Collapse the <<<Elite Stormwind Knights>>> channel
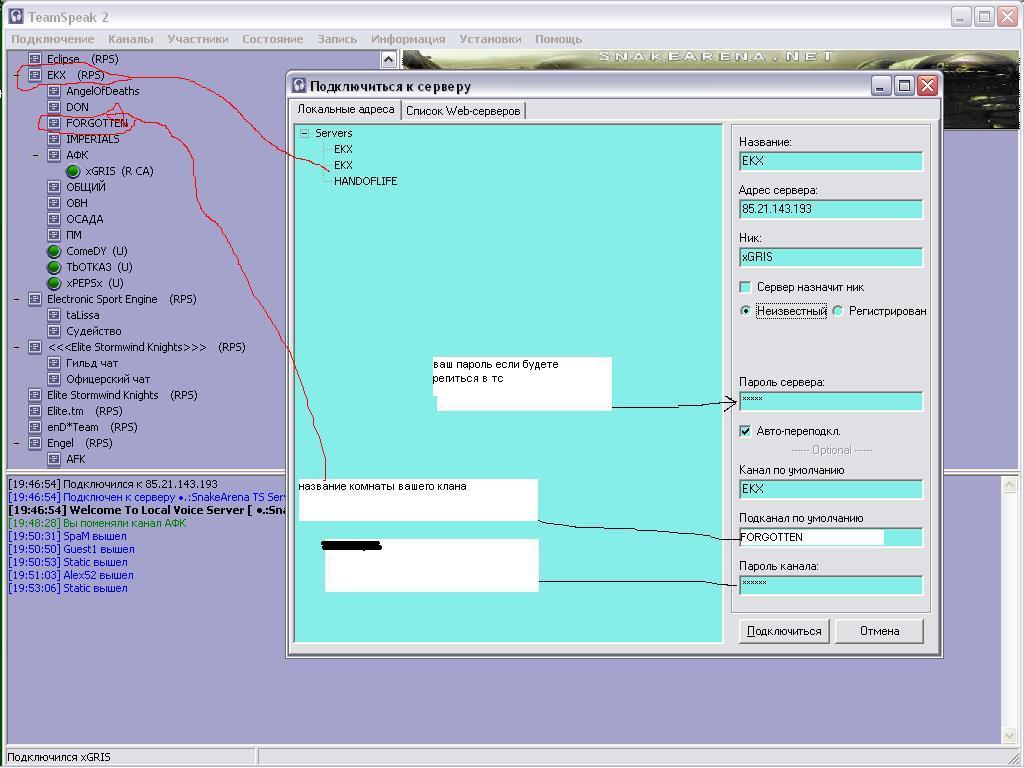 click(x=16, y=347)
